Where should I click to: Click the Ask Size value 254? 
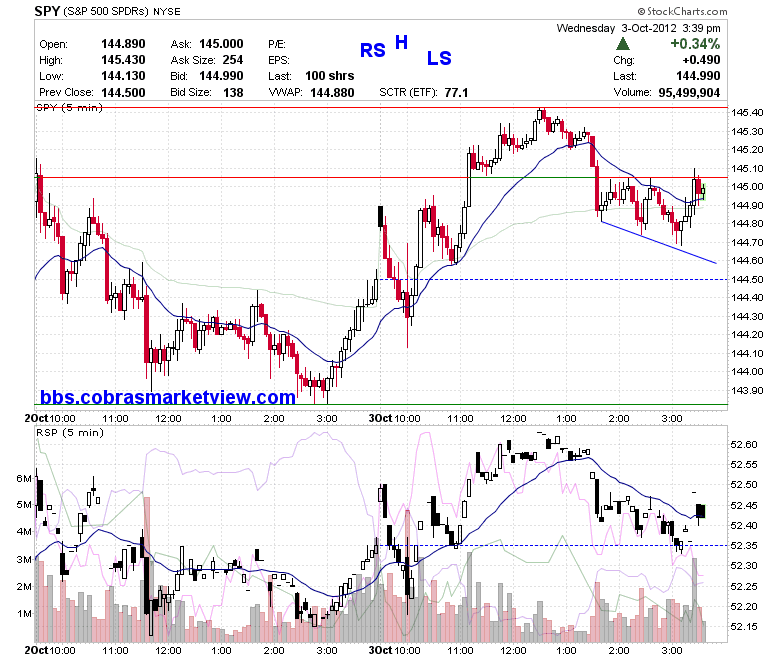pyautogui.click(x=232, y=60)
